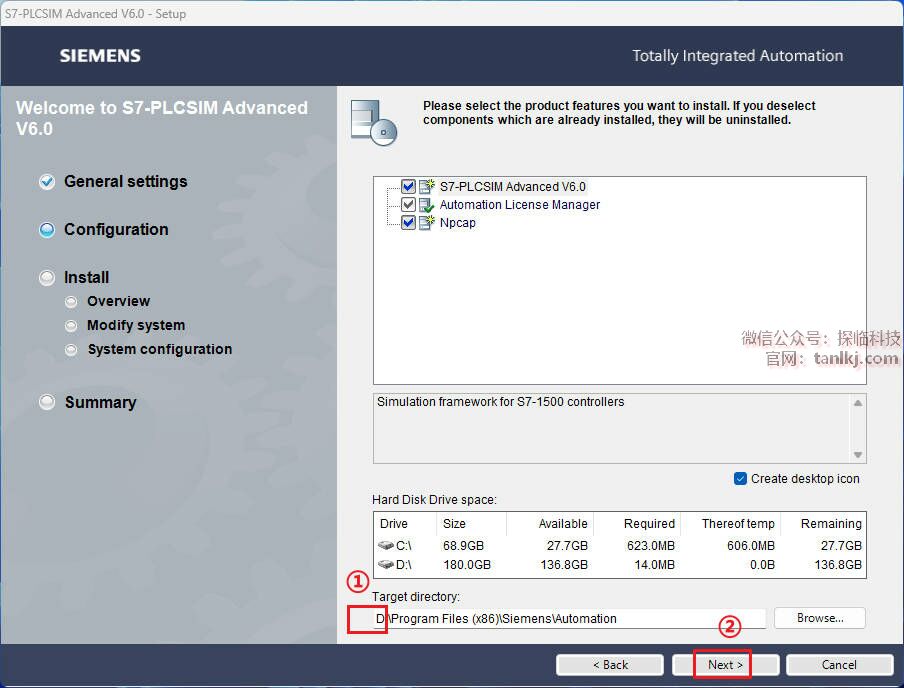
Task: Select the Install step in sidebar
Action: [x=86, y=277]
